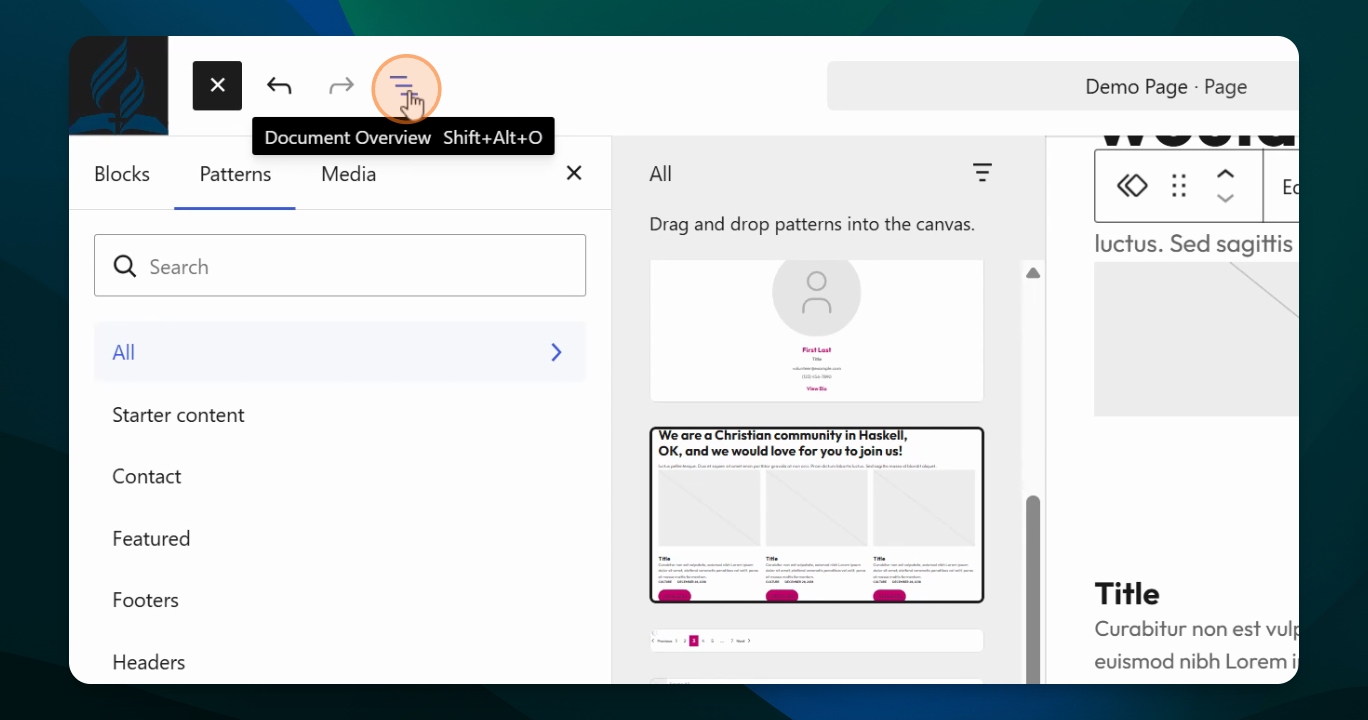1368x720 pixels.
Task: Switch to the Media tab
Action: click(349, 174)
